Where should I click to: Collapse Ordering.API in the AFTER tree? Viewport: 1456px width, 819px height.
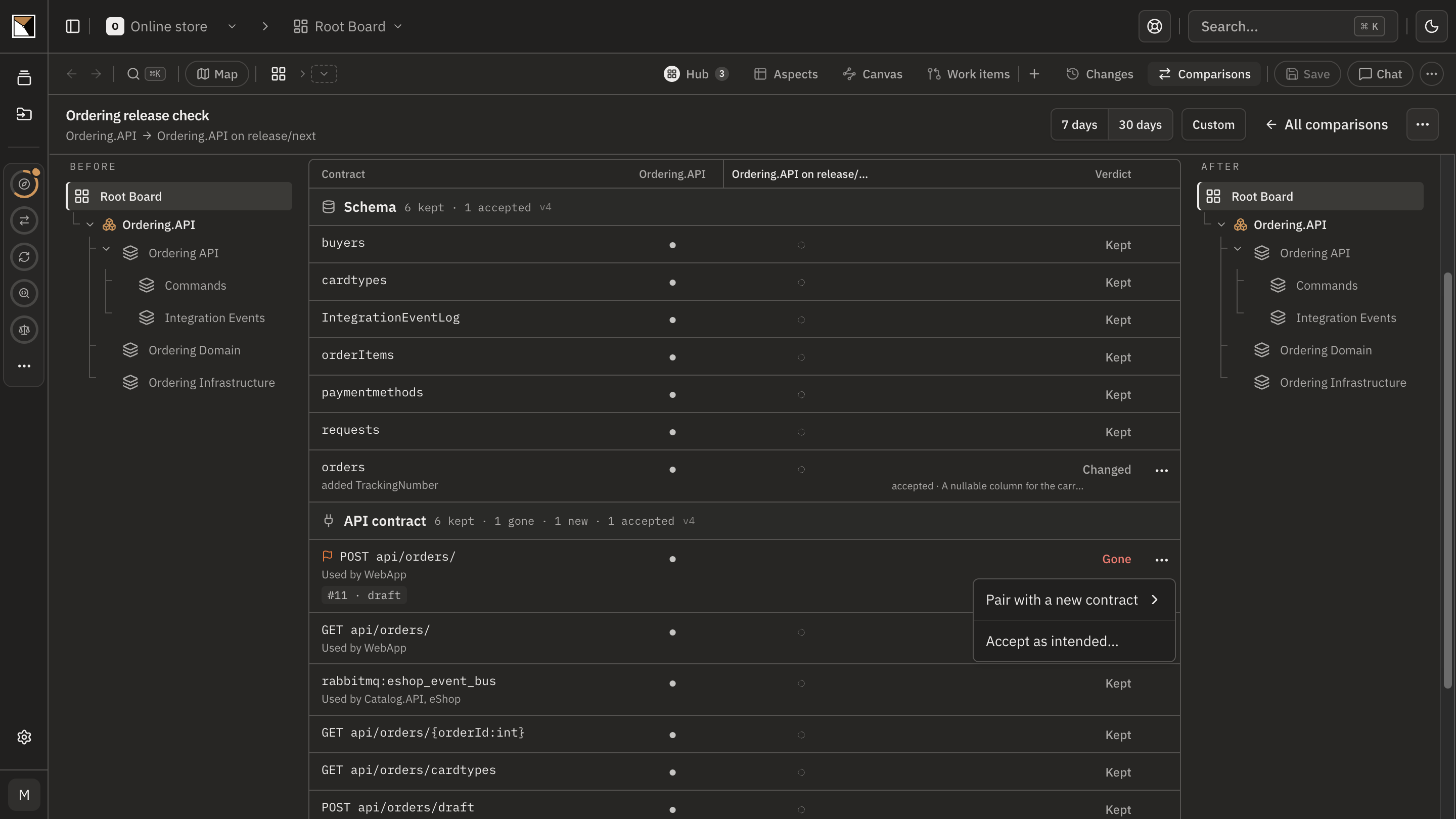[1221, 225]
